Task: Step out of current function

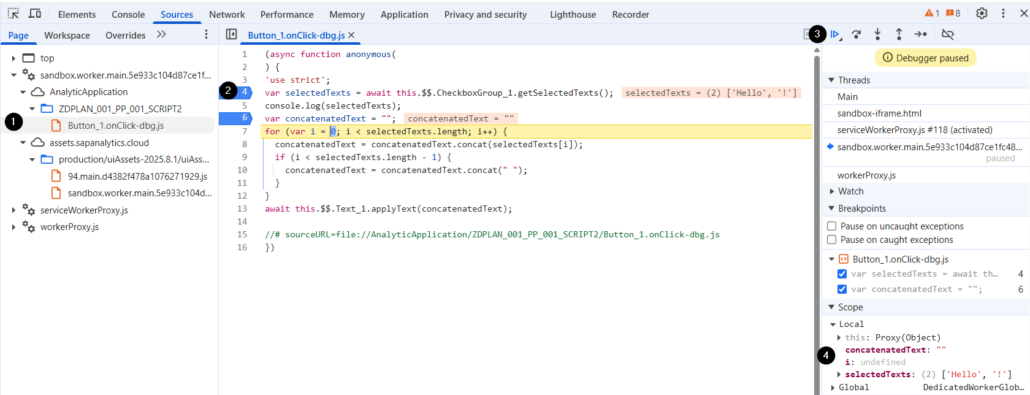Action: point(899,34)
